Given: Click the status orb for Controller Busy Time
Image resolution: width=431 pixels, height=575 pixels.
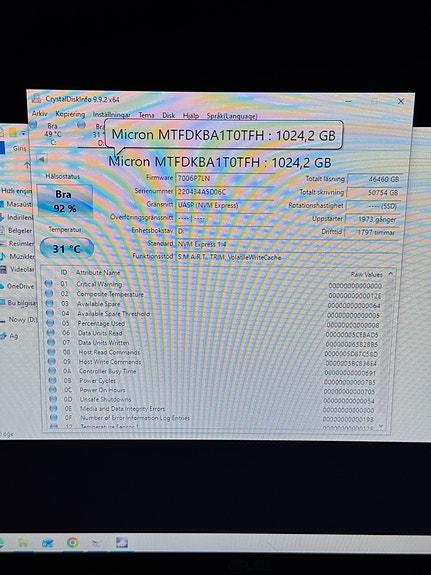Looking at the screenshot, I should 52,371.
